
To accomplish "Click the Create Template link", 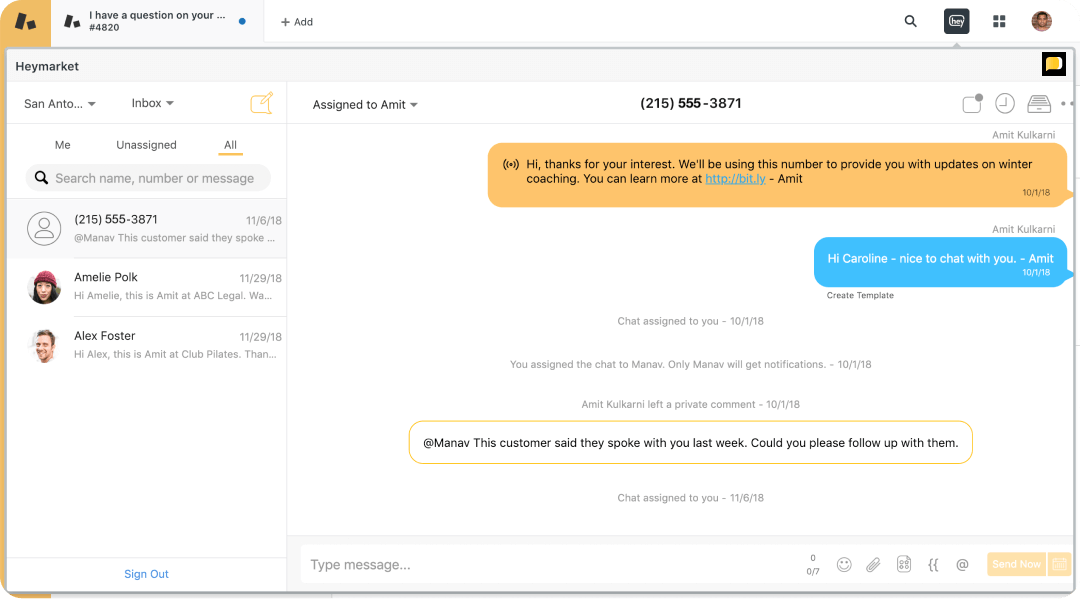I will coord(860,295).
